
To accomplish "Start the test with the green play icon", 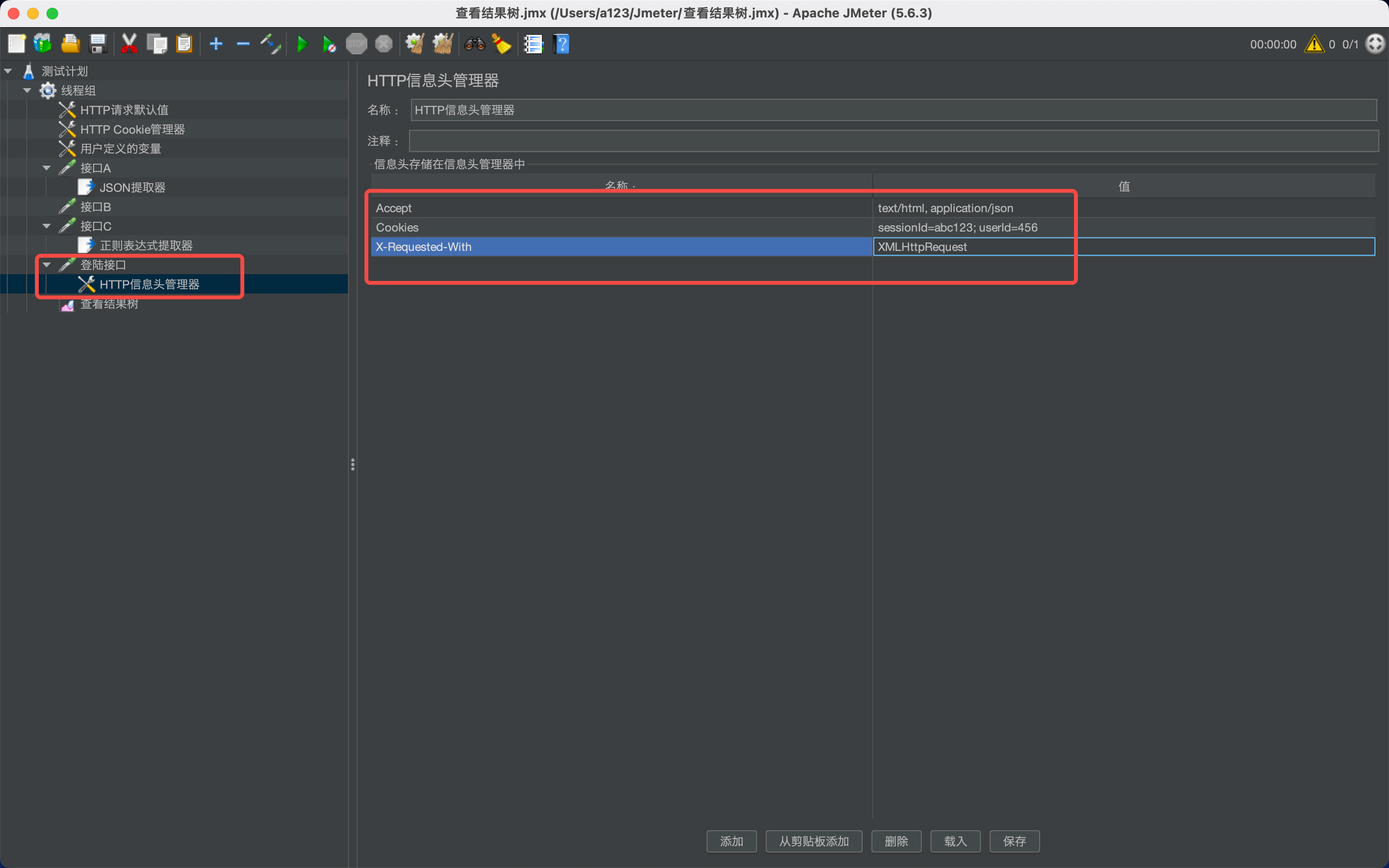I will pos(301,44).
